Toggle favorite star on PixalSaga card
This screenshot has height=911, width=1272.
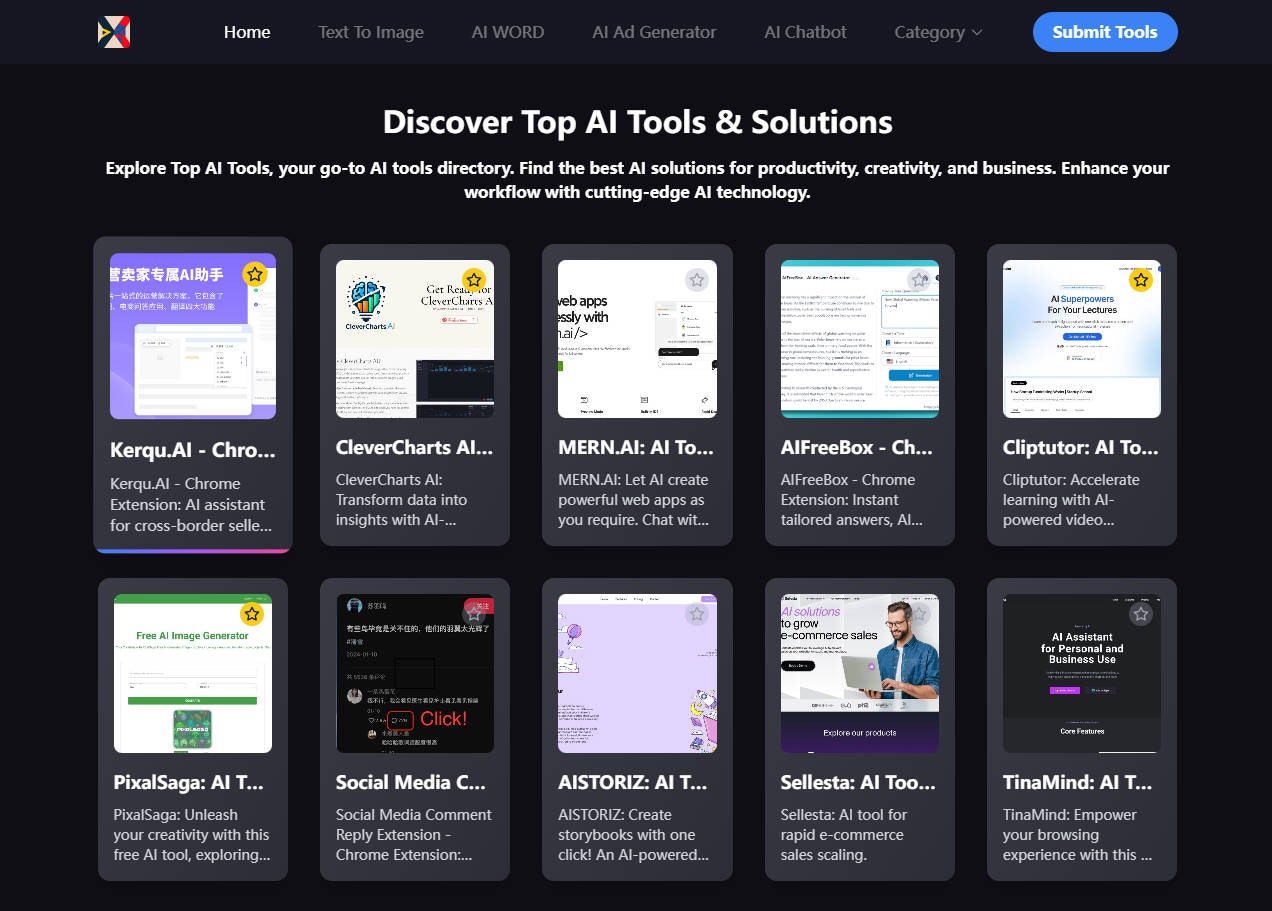[252, 614]
